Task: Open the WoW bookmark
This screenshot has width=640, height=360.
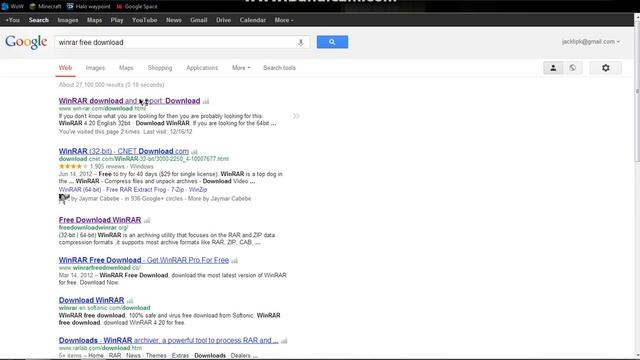Action: (x=13, y=6)
